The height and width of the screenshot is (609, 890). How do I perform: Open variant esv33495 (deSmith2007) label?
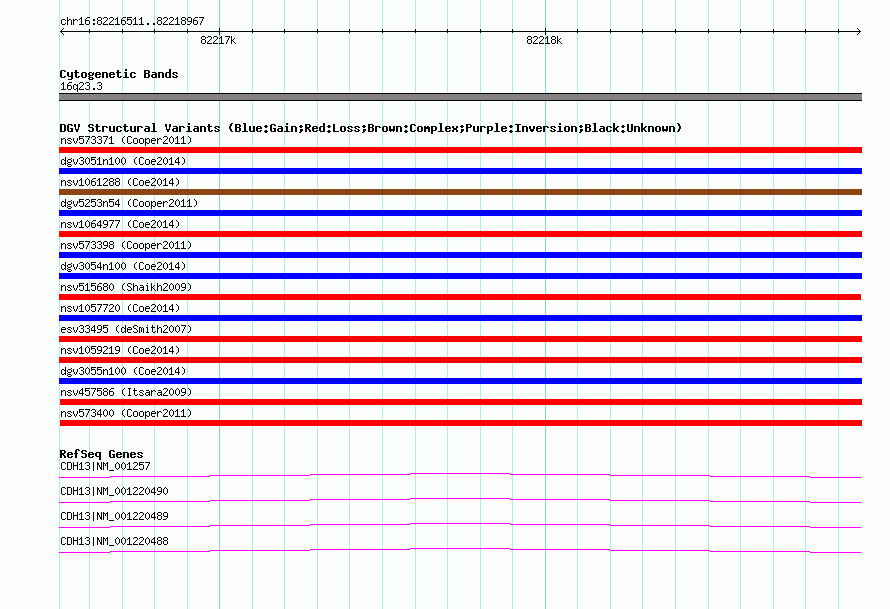click(126, 329)
